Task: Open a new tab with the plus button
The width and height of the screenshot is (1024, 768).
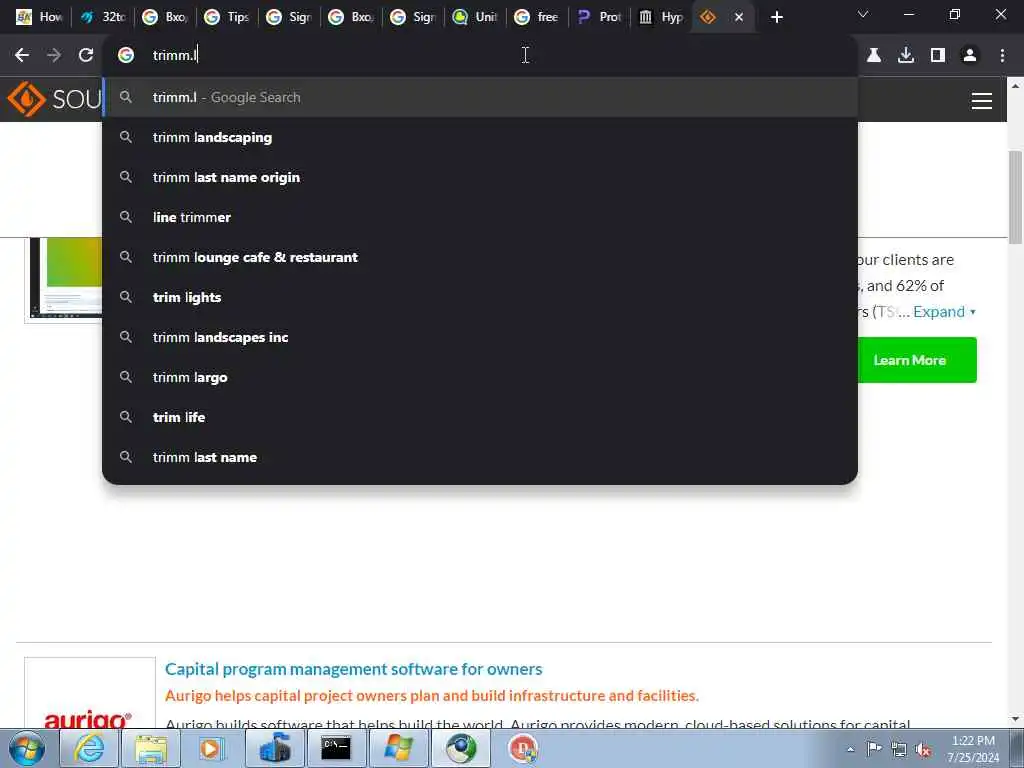Action: (776, 17)
